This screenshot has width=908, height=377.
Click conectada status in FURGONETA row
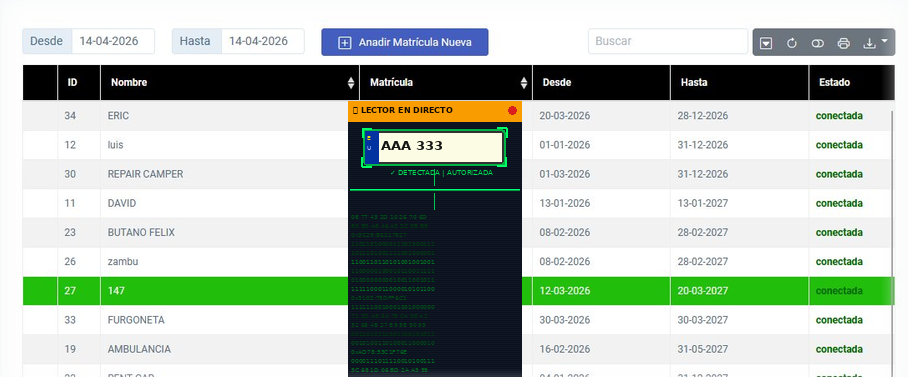tap(839, 320)
